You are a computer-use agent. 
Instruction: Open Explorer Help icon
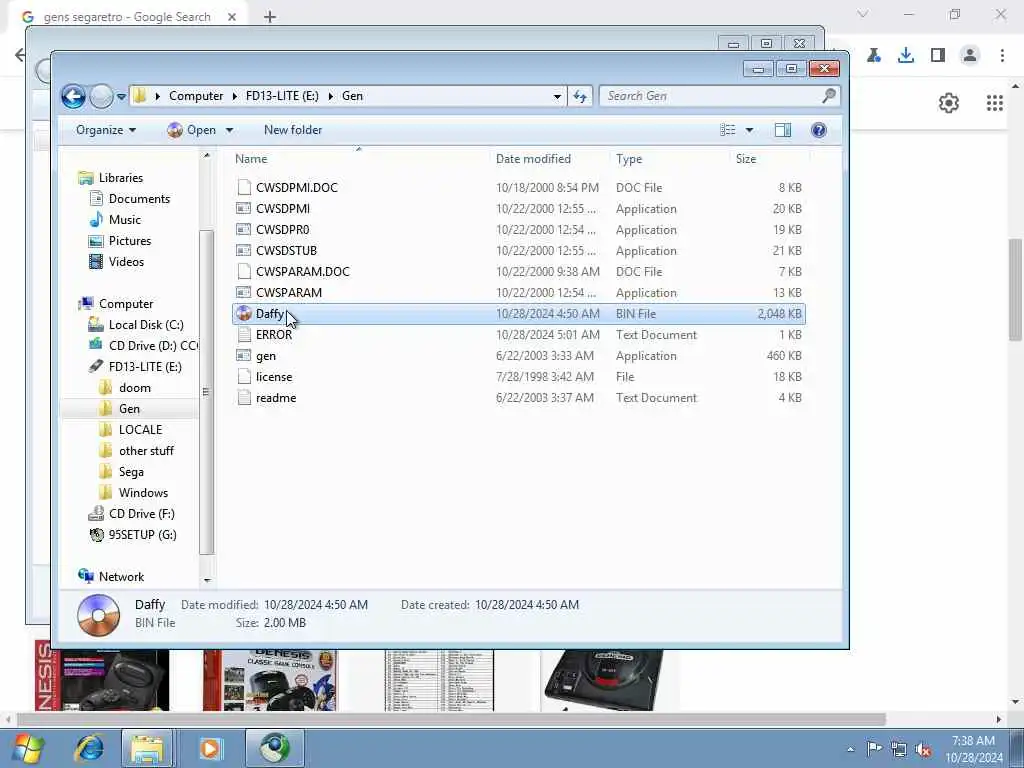(818, 130)
